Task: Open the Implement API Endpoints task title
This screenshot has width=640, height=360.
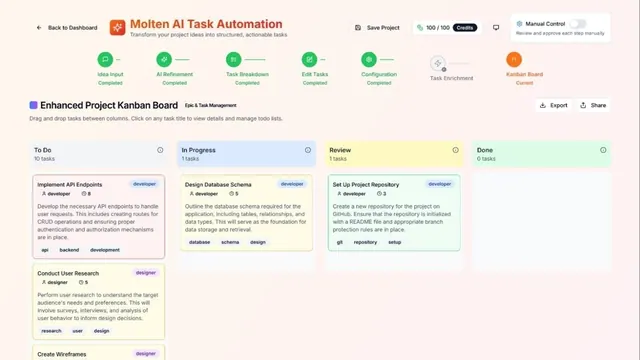Action: click(x=70, y=184)
